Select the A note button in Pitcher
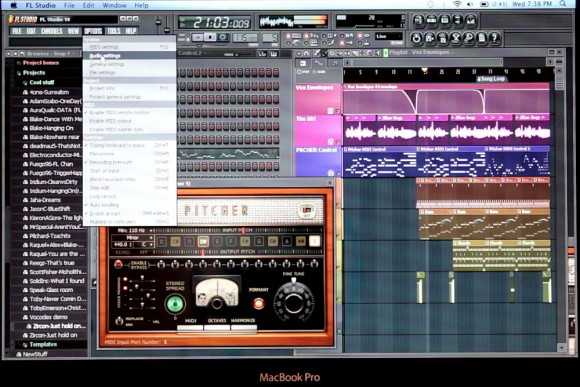 tap(287, 242)
